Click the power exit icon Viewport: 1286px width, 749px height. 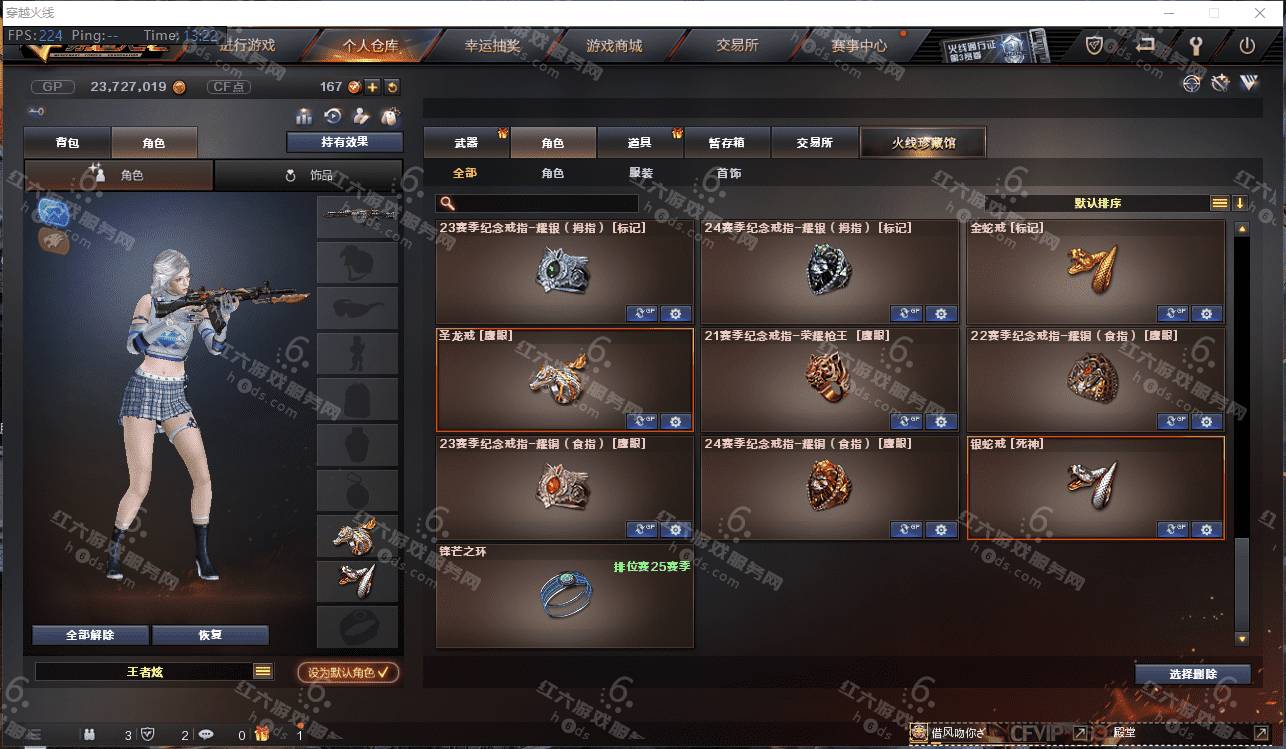coord(1247,45)
